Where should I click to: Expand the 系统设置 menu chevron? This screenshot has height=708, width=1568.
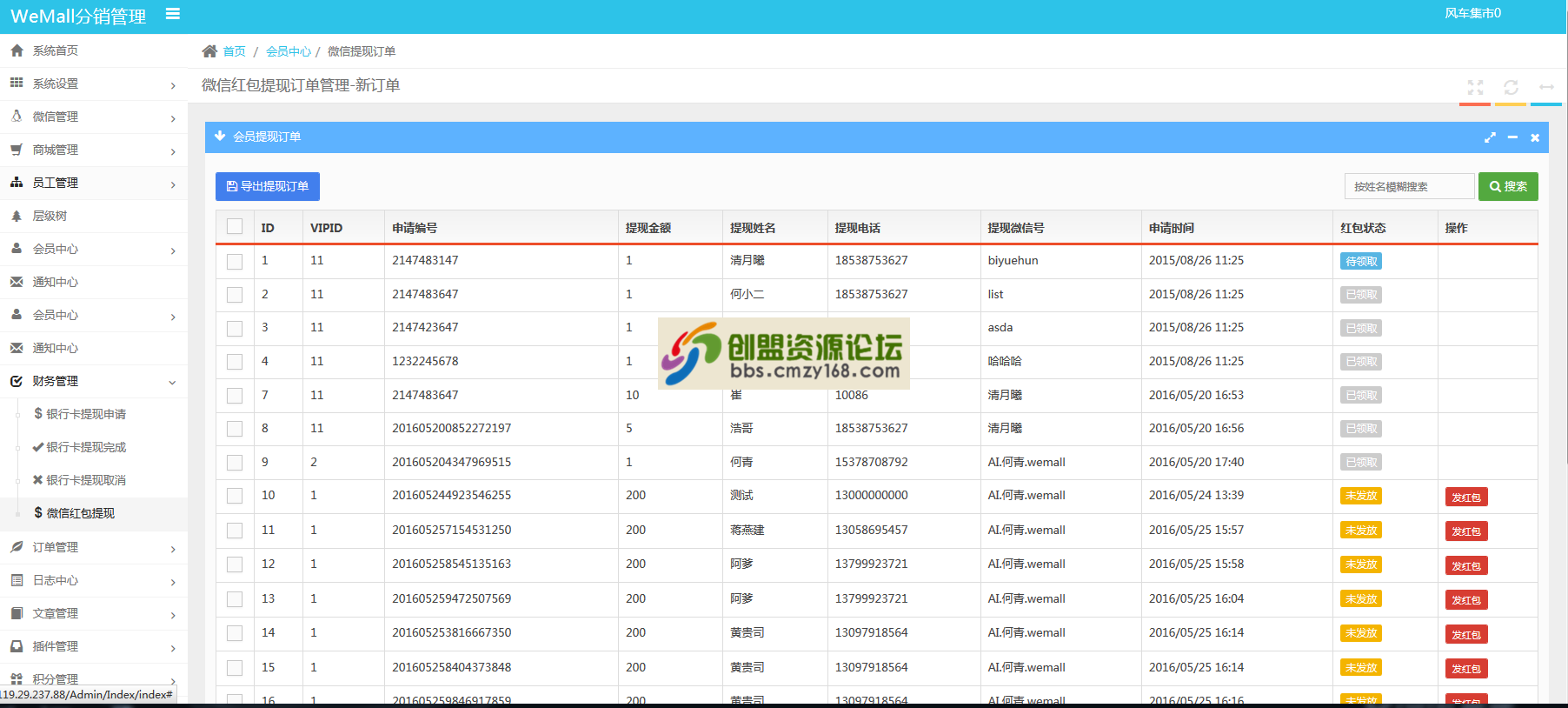tap(173, 84)
